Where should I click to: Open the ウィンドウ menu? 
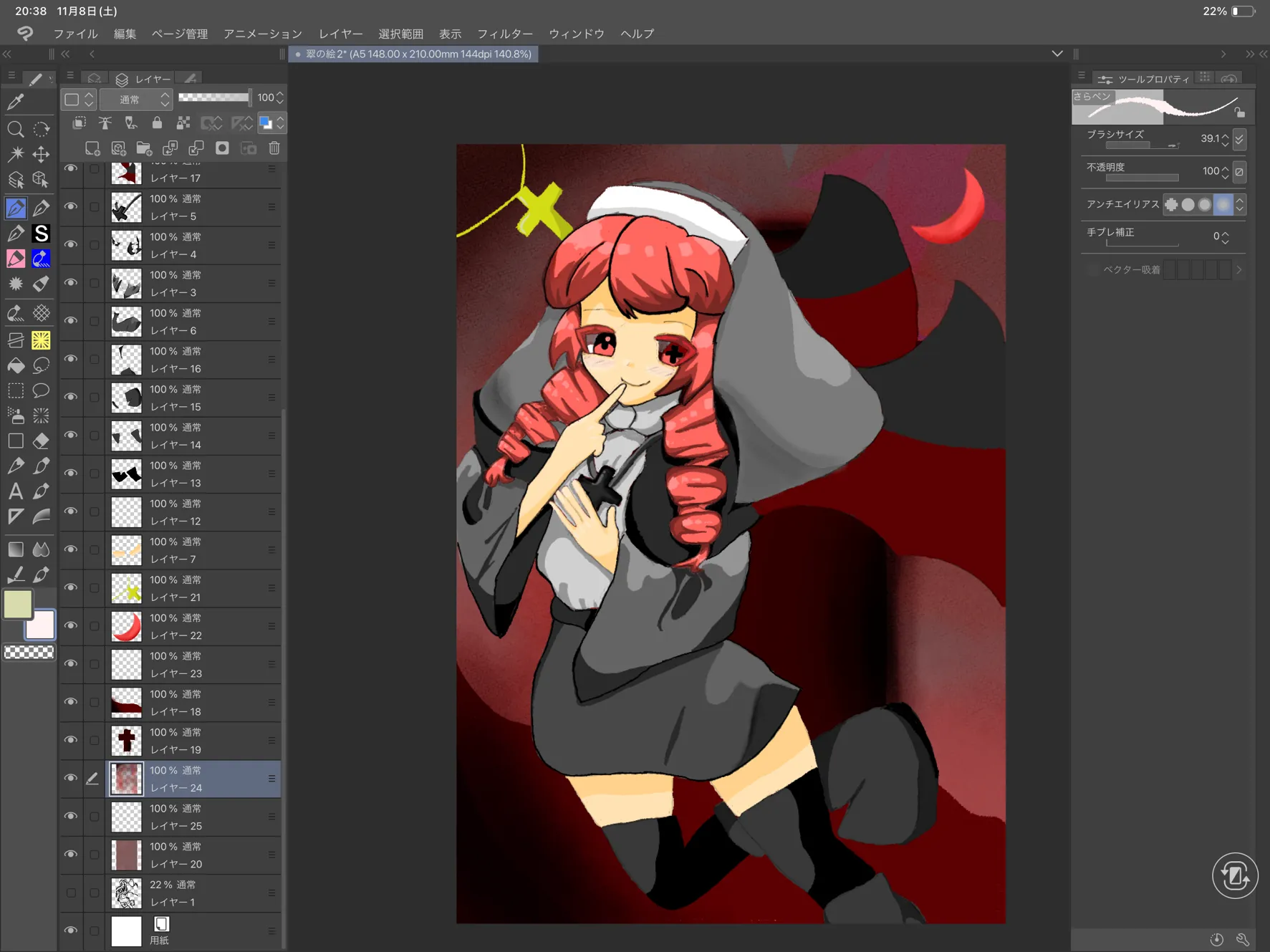click(577, 34)
